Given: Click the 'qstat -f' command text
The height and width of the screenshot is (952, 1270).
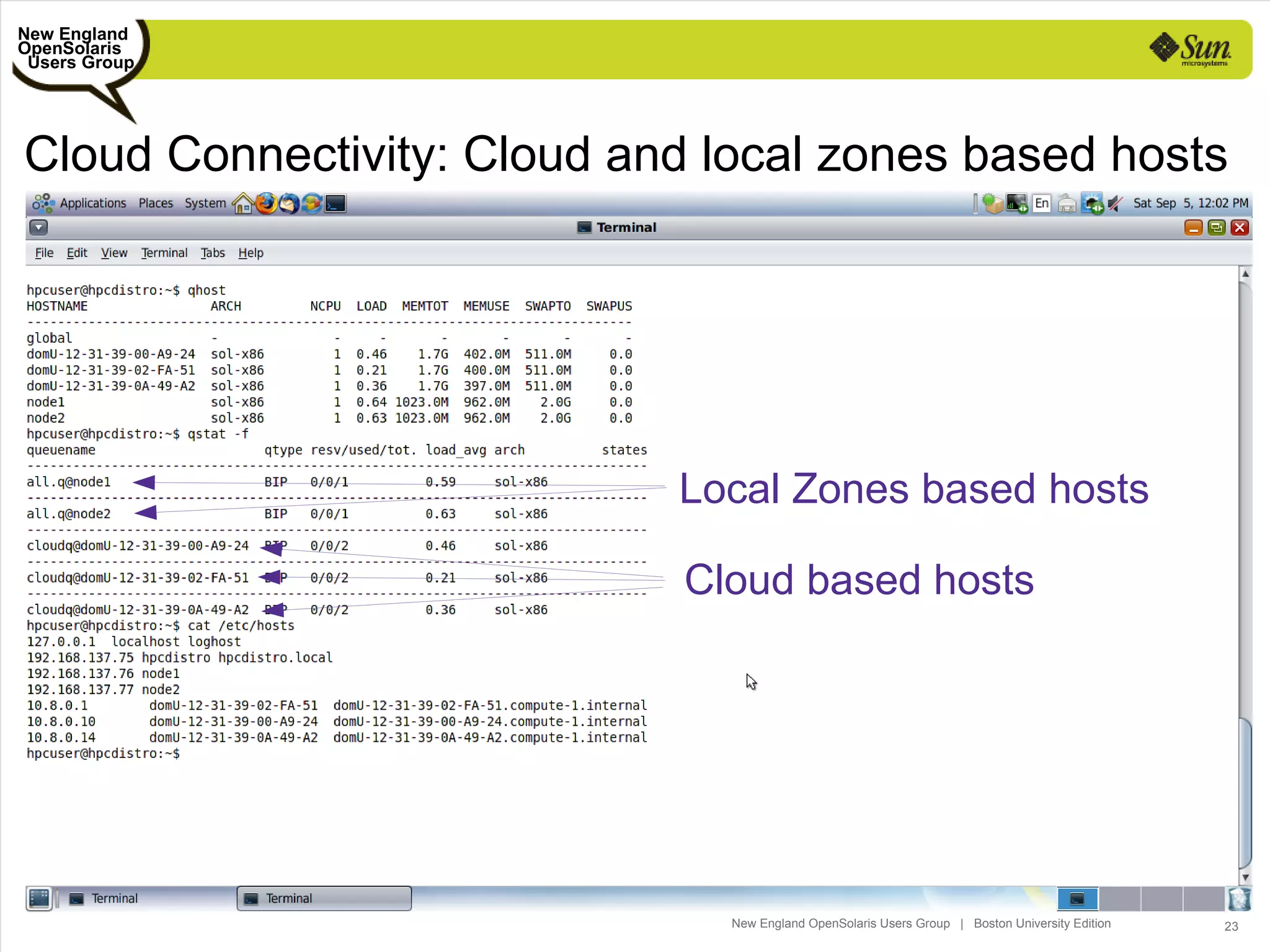Looking at the screenshot, I should click(218, 434).
